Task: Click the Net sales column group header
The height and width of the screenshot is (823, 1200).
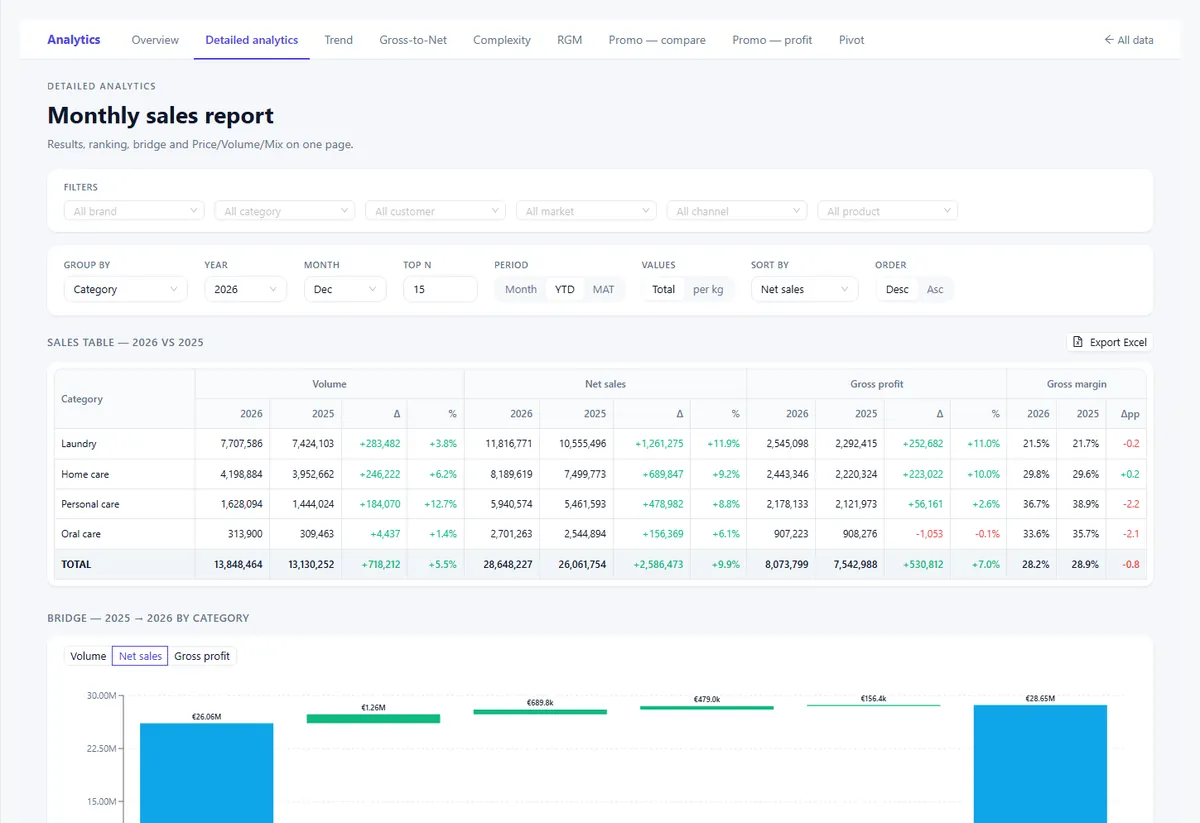Action: [x=605, y=383]
